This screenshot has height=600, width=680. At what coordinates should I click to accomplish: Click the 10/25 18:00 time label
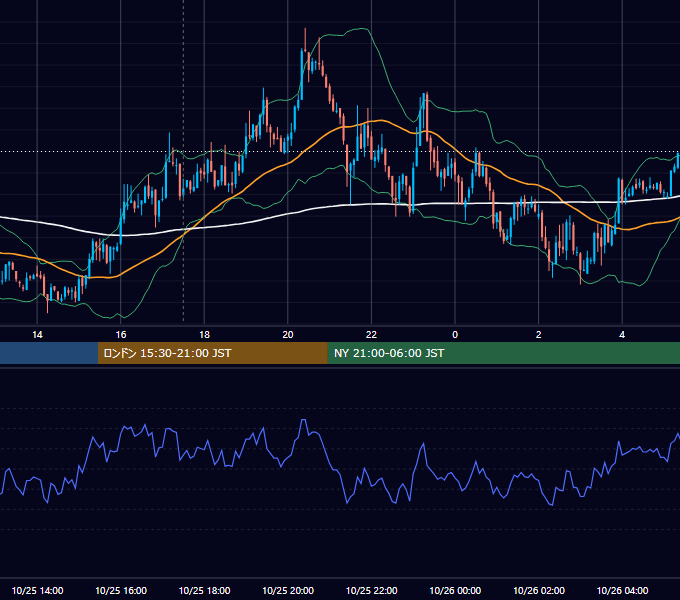204,590
